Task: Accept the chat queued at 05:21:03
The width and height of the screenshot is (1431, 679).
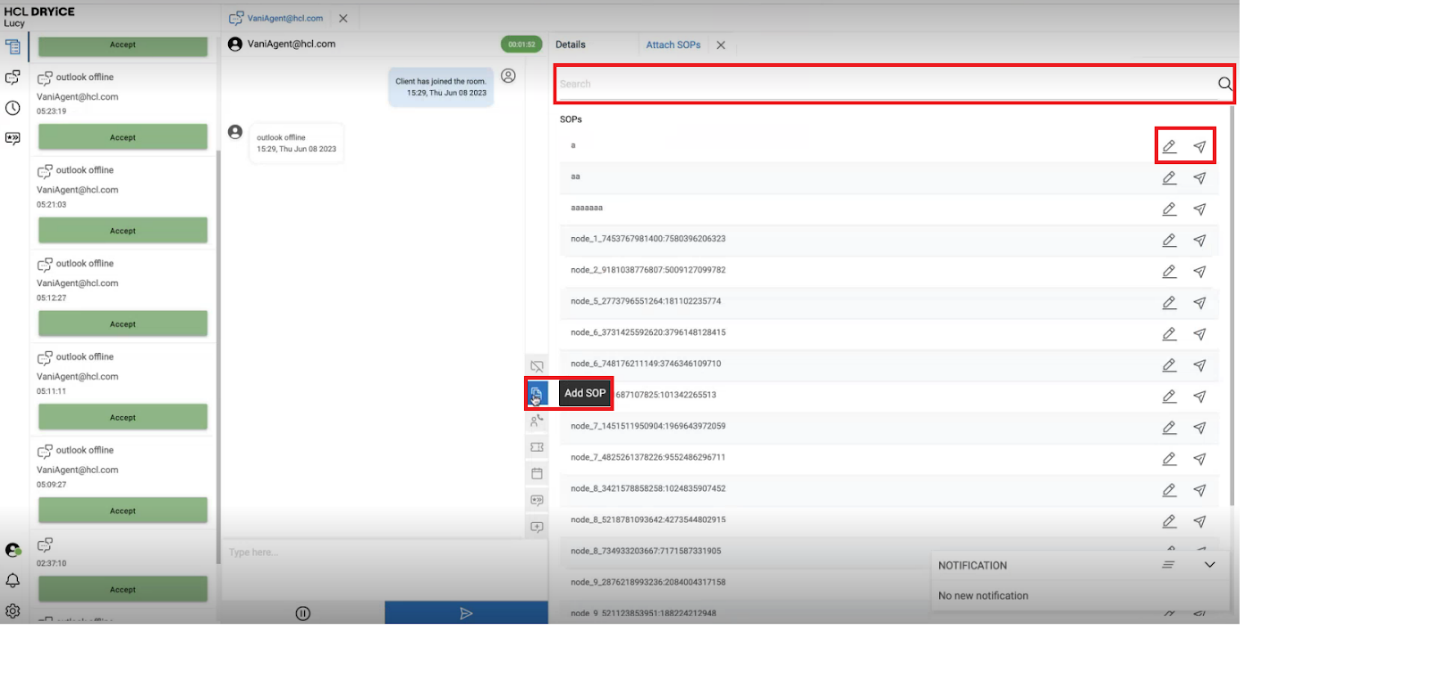Action: point(123,230)
